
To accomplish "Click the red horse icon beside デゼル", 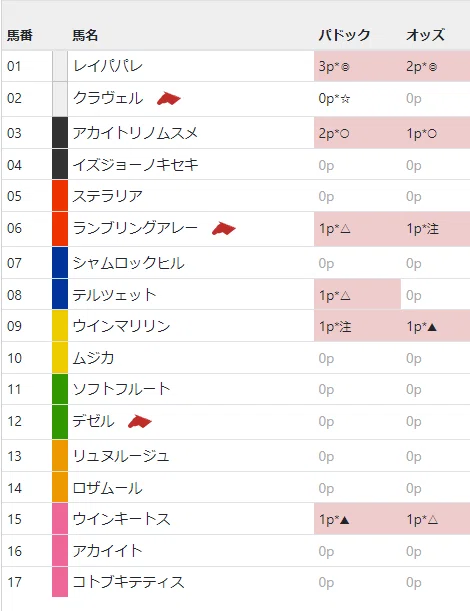I will click(x=140, y=422).
